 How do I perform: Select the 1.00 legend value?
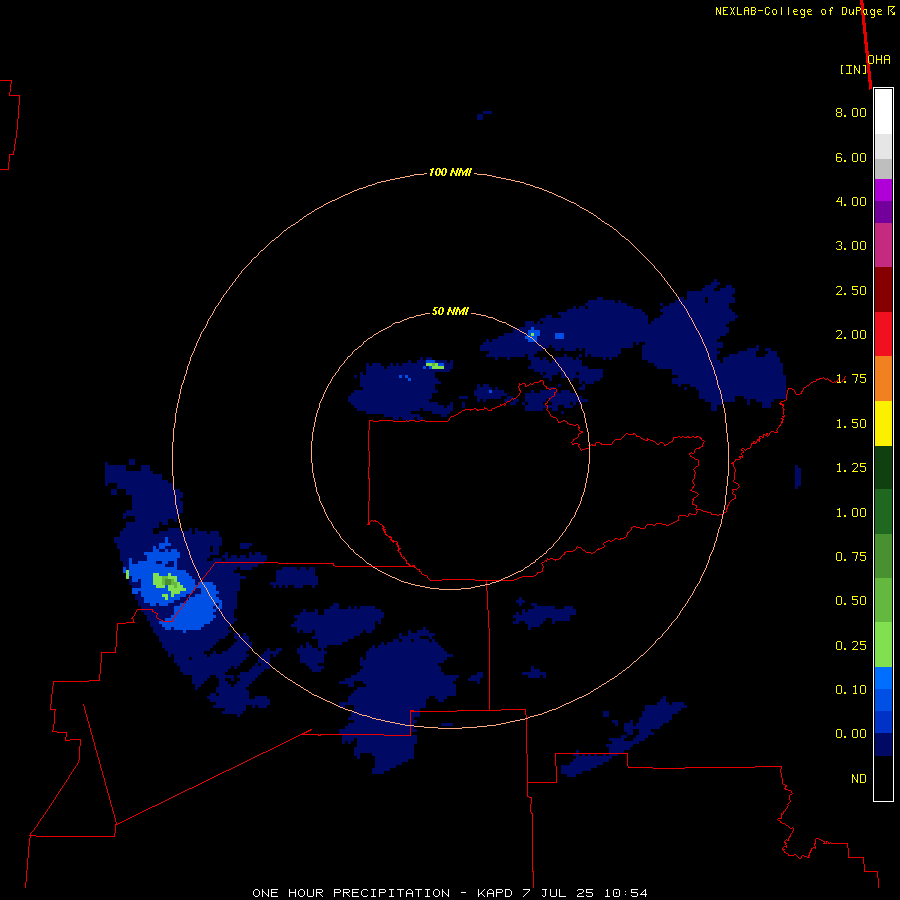click(x=851, y=513)
